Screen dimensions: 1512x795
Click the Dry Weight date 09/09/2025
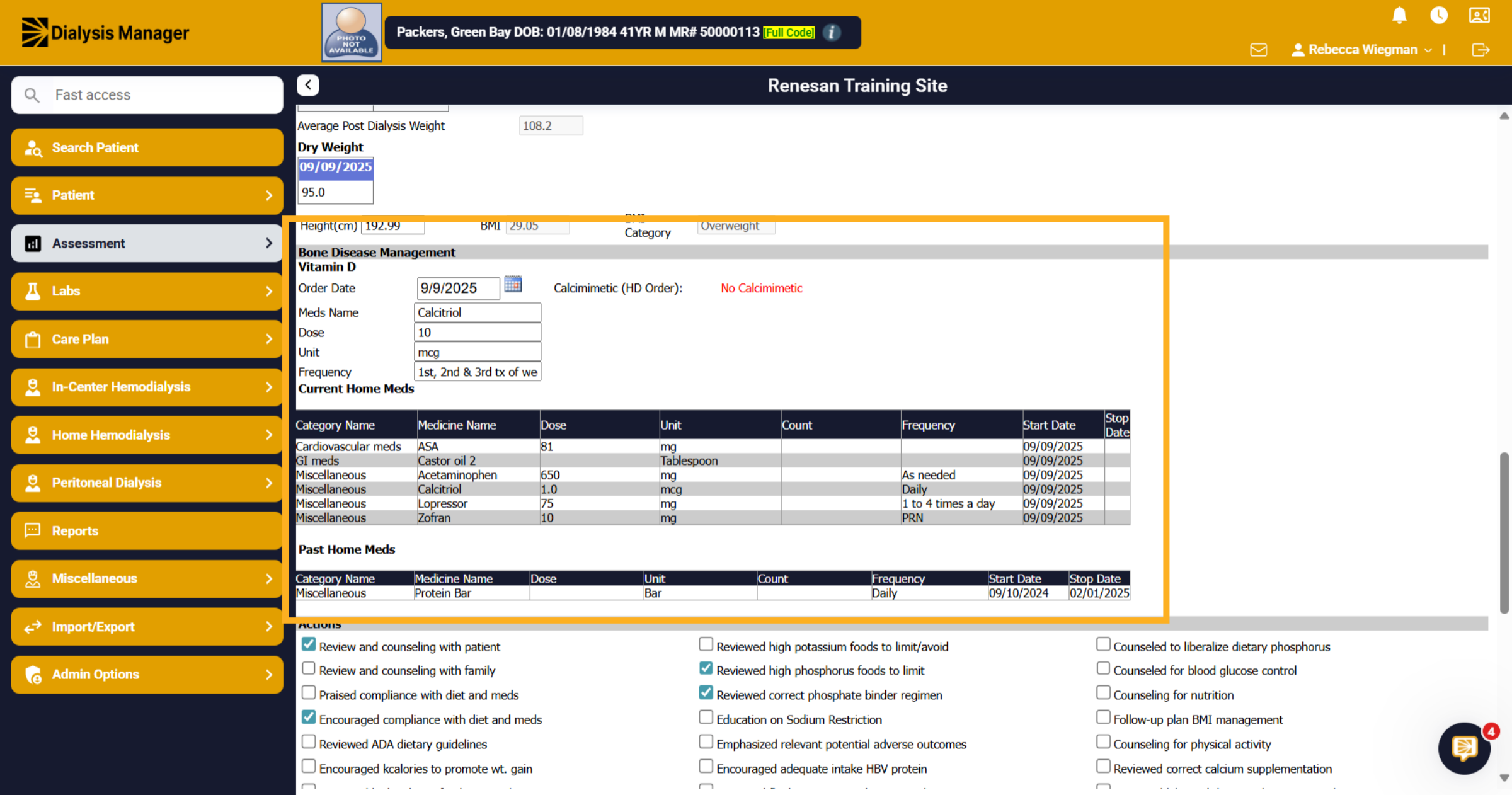(x=335, y=167)
